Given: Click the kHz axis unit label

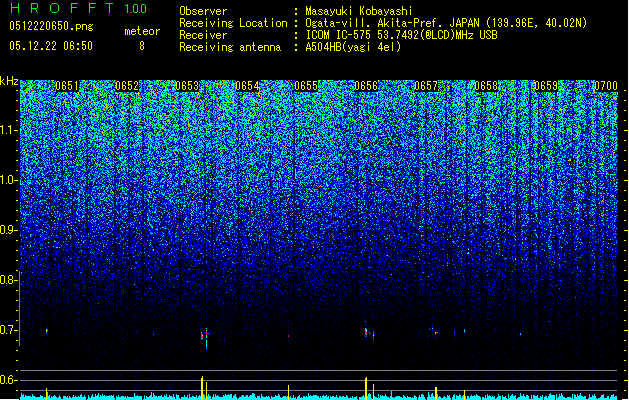Looking at the screenshot, I should click(x=9, y=81).
